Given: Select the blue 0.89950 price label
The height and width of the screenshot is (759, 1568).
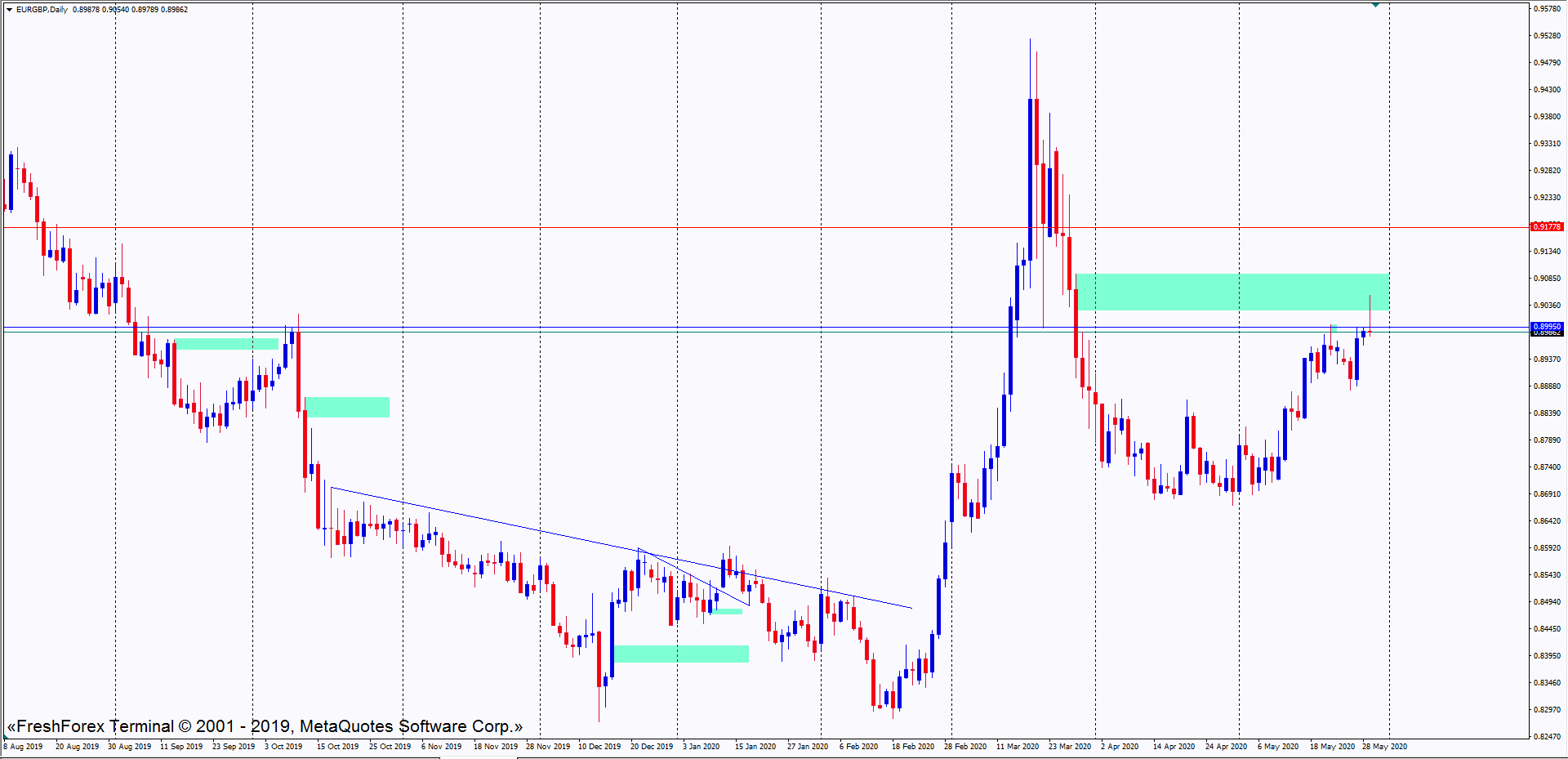Looking at the screenshot, I should 1546,327.
